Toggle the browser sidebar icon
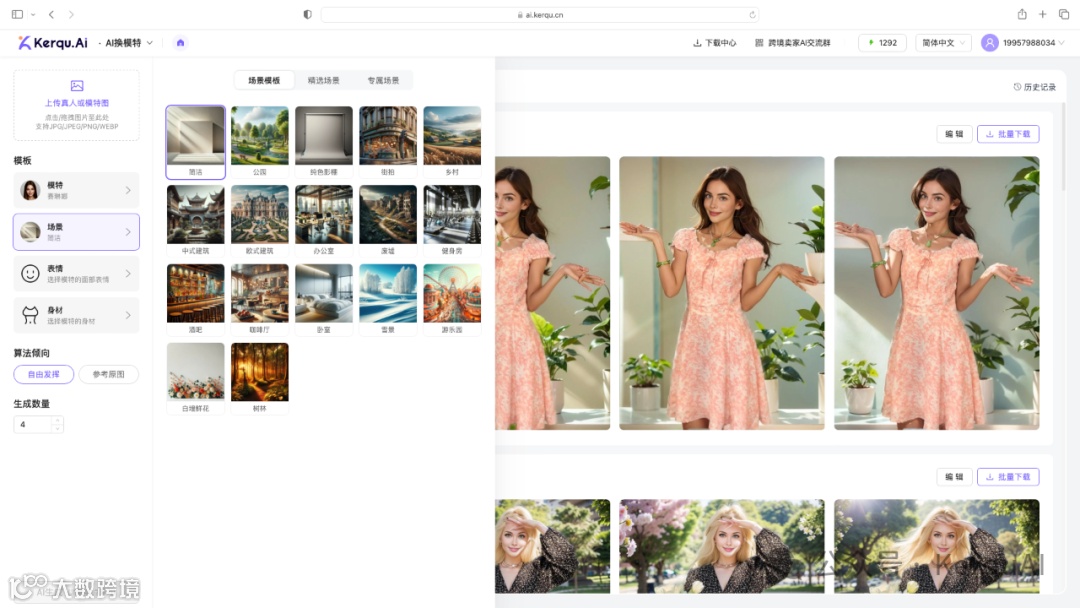This screenshot has width=1080, height=608. (18, 14)
